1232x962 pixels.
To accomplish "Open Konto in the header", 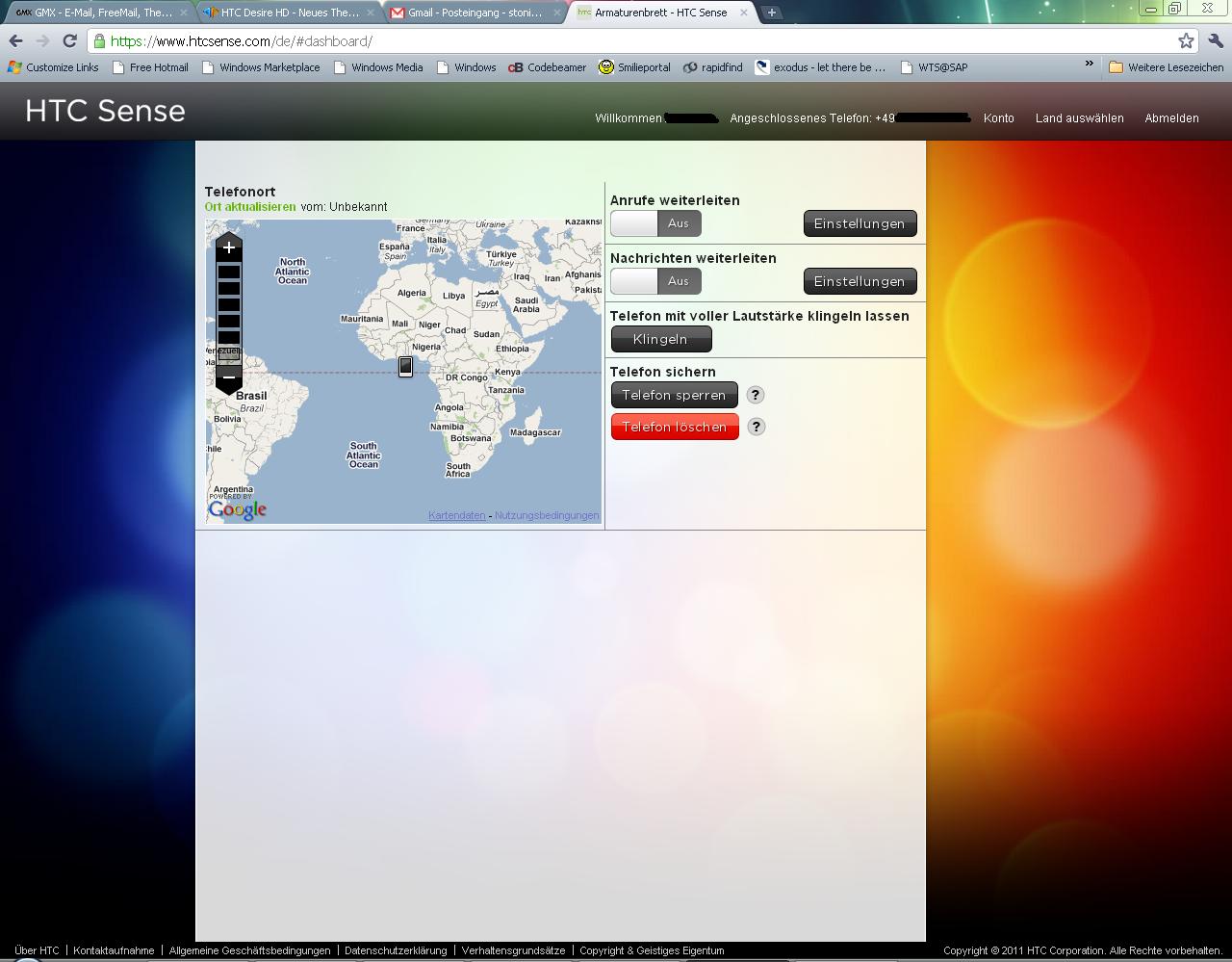I will coord(999,118).
